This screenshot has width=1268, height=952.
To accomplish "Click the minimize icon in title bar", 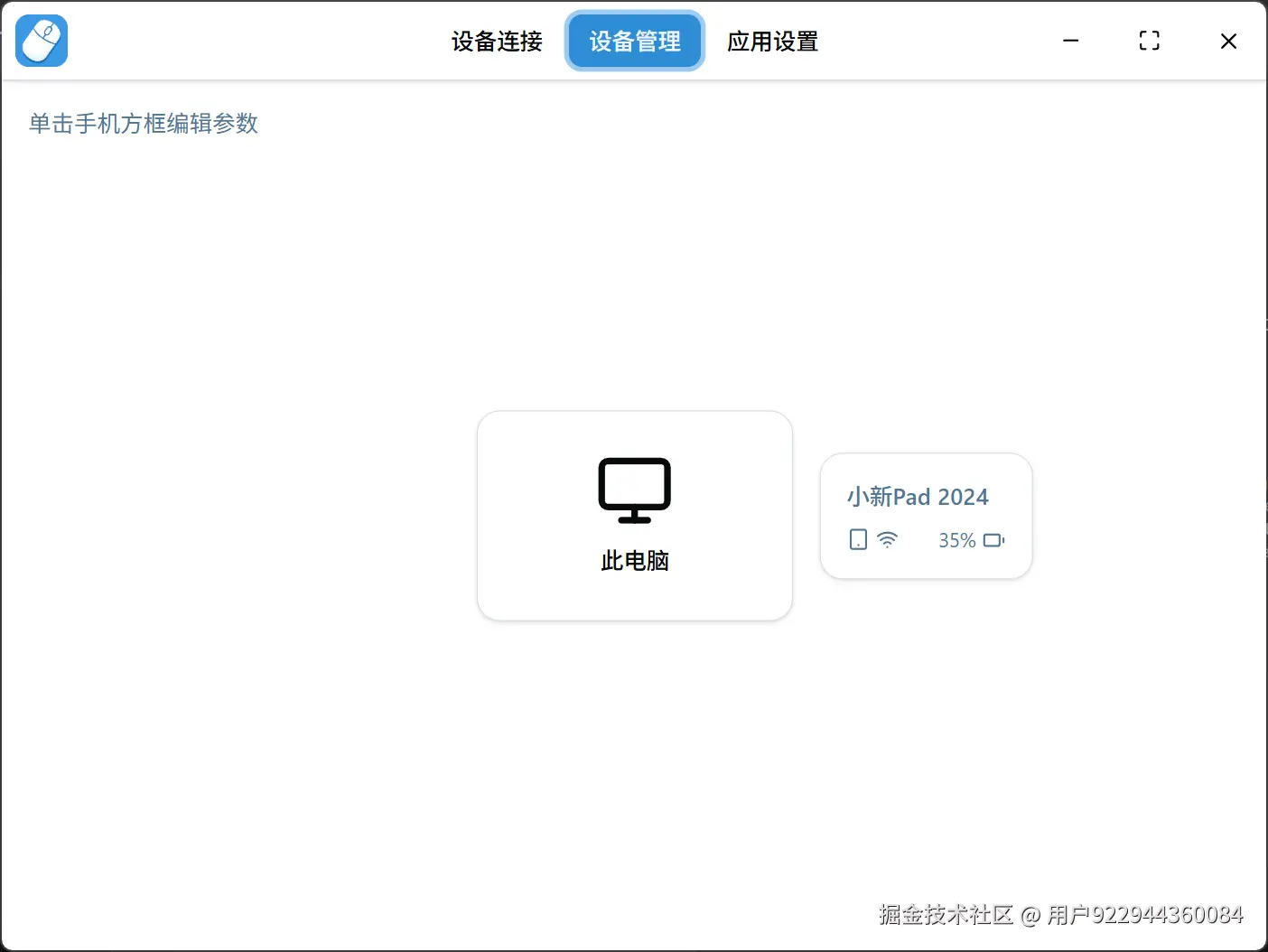I will (1070, 41).
